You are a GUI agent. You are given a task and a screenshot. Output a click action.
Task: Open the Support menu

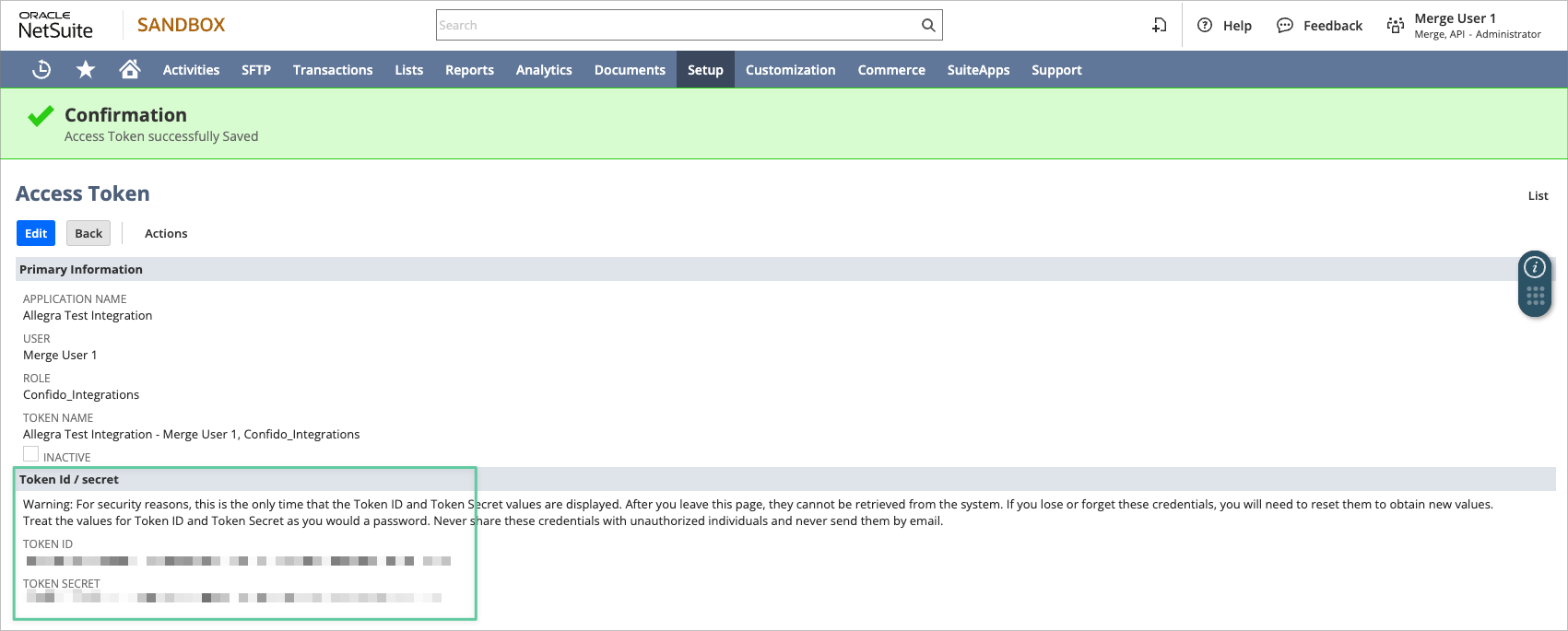(1056, 70)
